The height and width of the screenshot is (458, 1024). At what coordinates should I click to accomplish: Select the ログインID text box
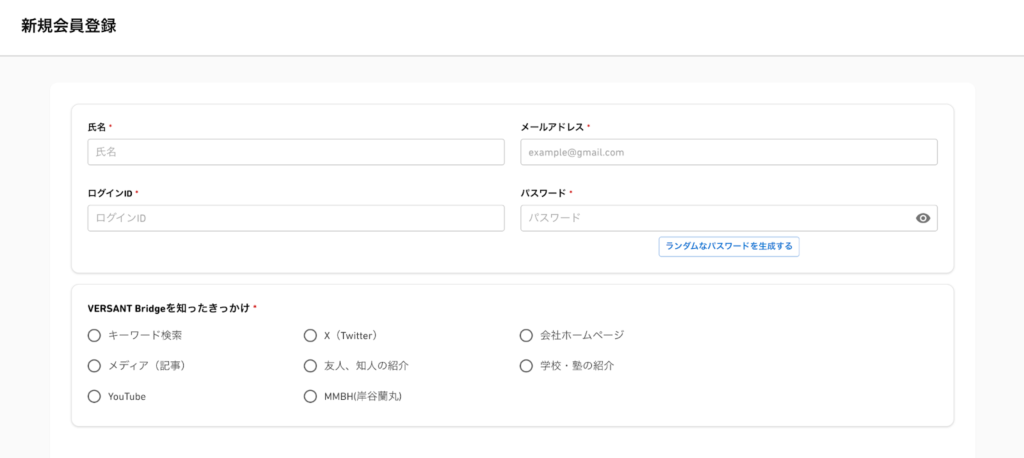click(296, 218)
